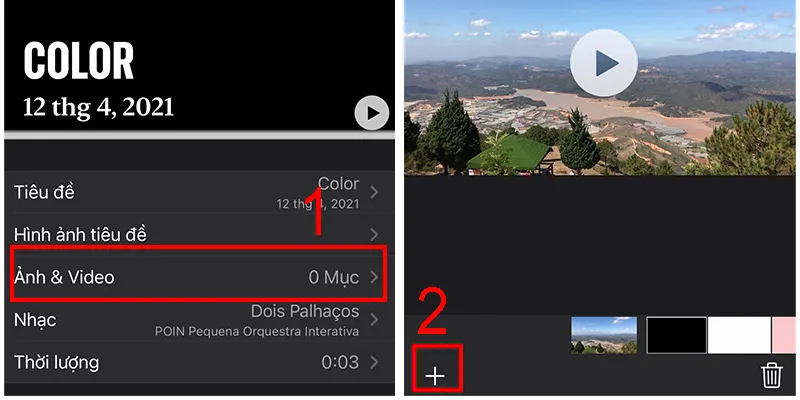
Task: Open Hình ảnh tiêu đề option
Action: click(199, 235)
